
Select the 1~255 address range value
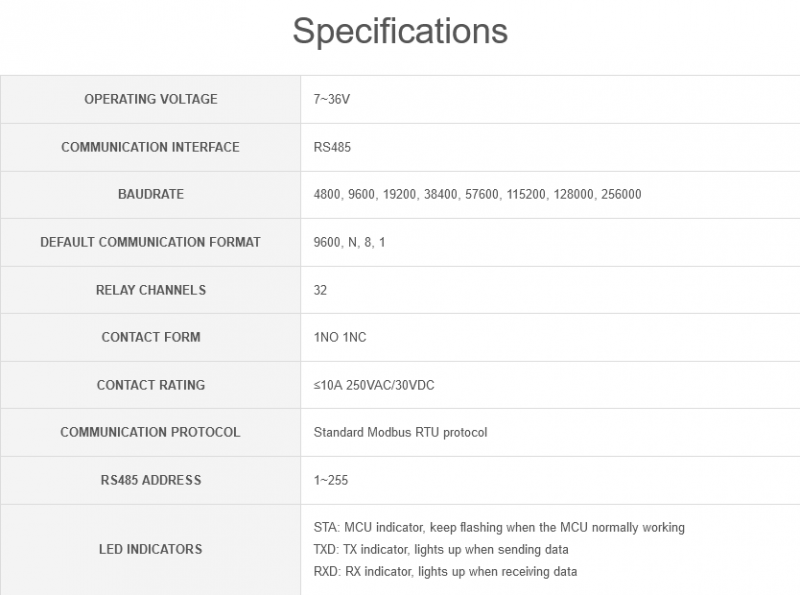[331, 480]
